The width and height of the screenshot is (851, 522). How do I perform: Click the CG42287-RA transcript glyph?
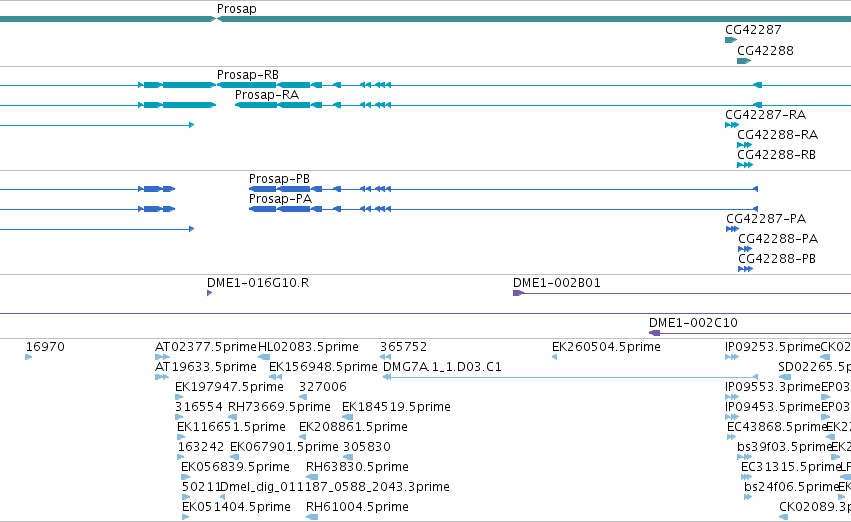[x=732, y=125]
